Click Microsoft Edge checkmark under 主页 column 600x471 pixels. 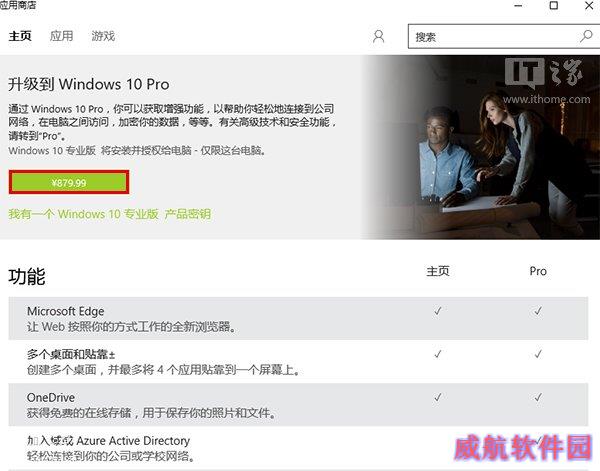pos(438,311)
